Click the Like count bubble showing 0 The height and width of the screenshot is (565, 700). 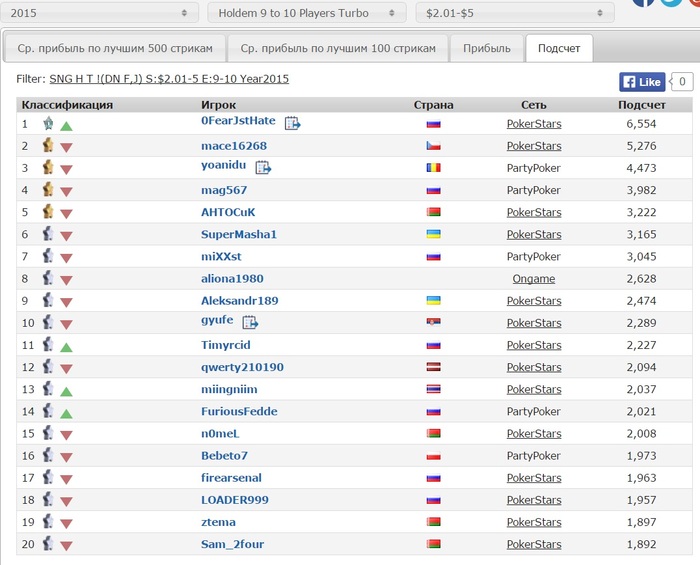pos(682,82)
